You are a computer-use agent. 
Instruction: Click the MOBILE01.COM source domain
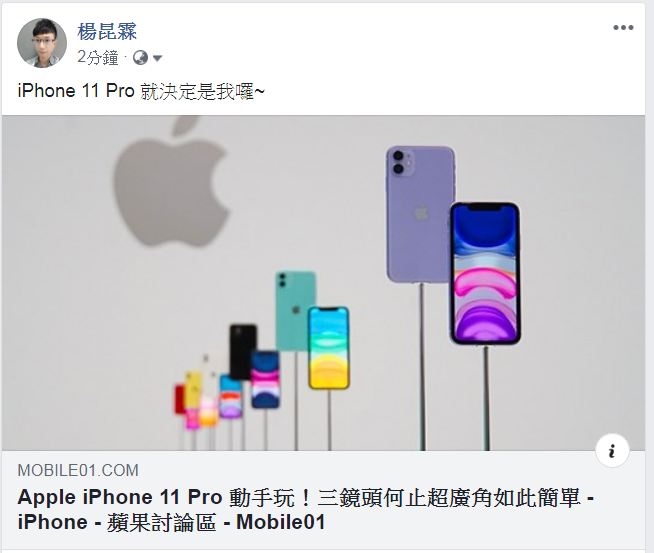pyautogui.click(x=78, y=470)
